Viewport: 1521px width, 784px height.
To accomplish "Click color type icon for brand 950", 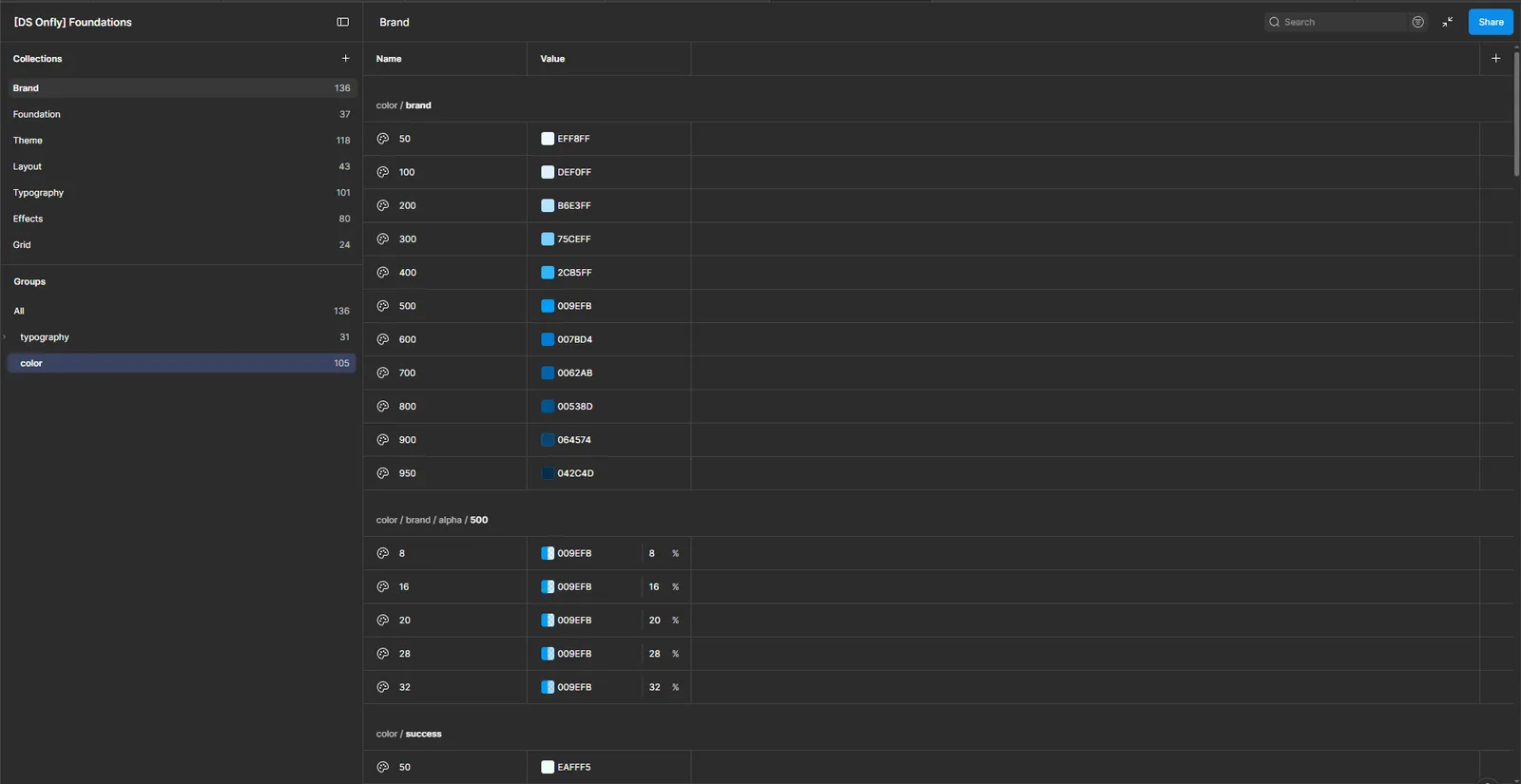I will coord(383,473).
